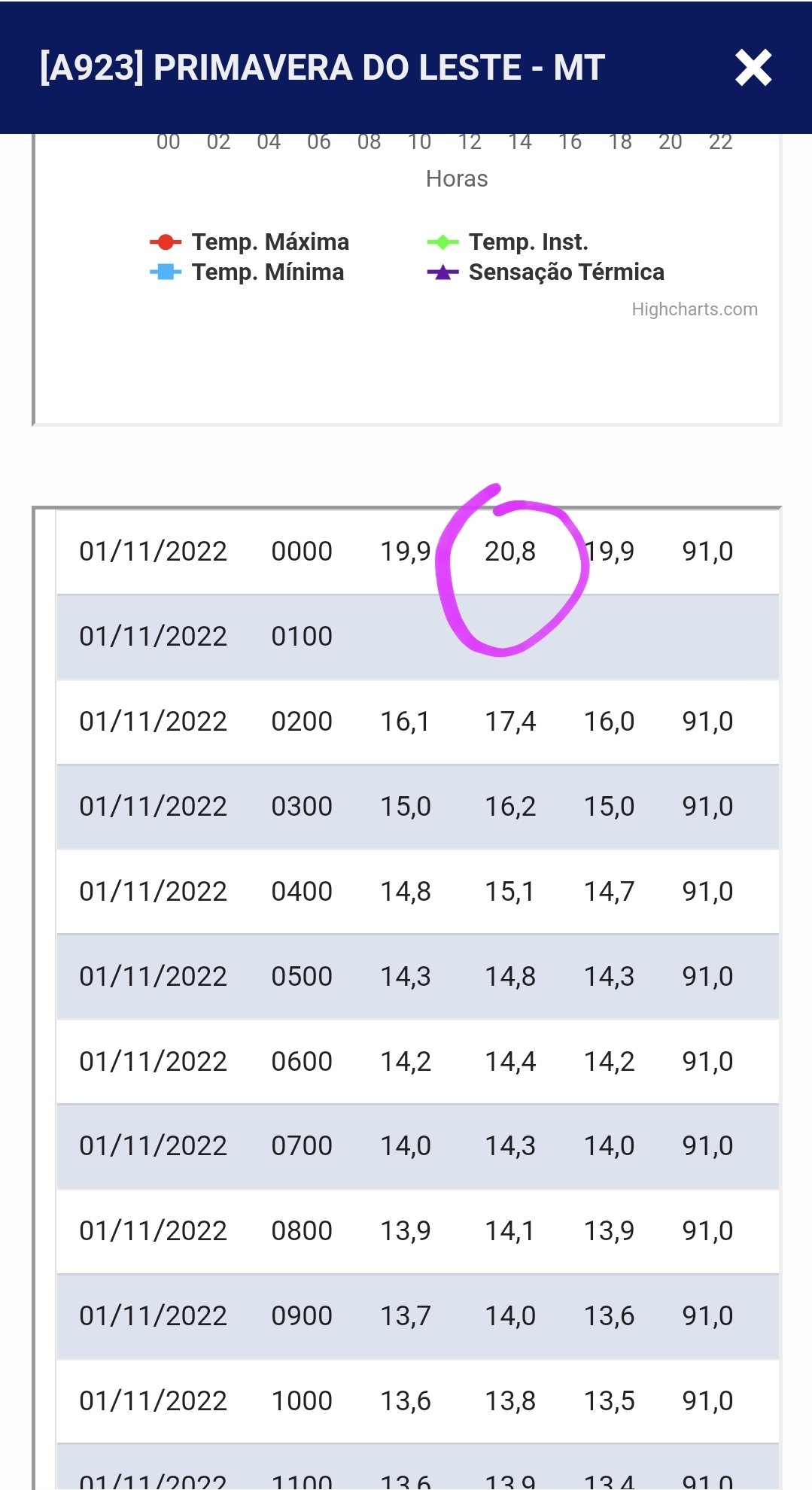812x1490 pixels.
Task: Click the circled 20,8 value cell
Action: click(510, 552)
